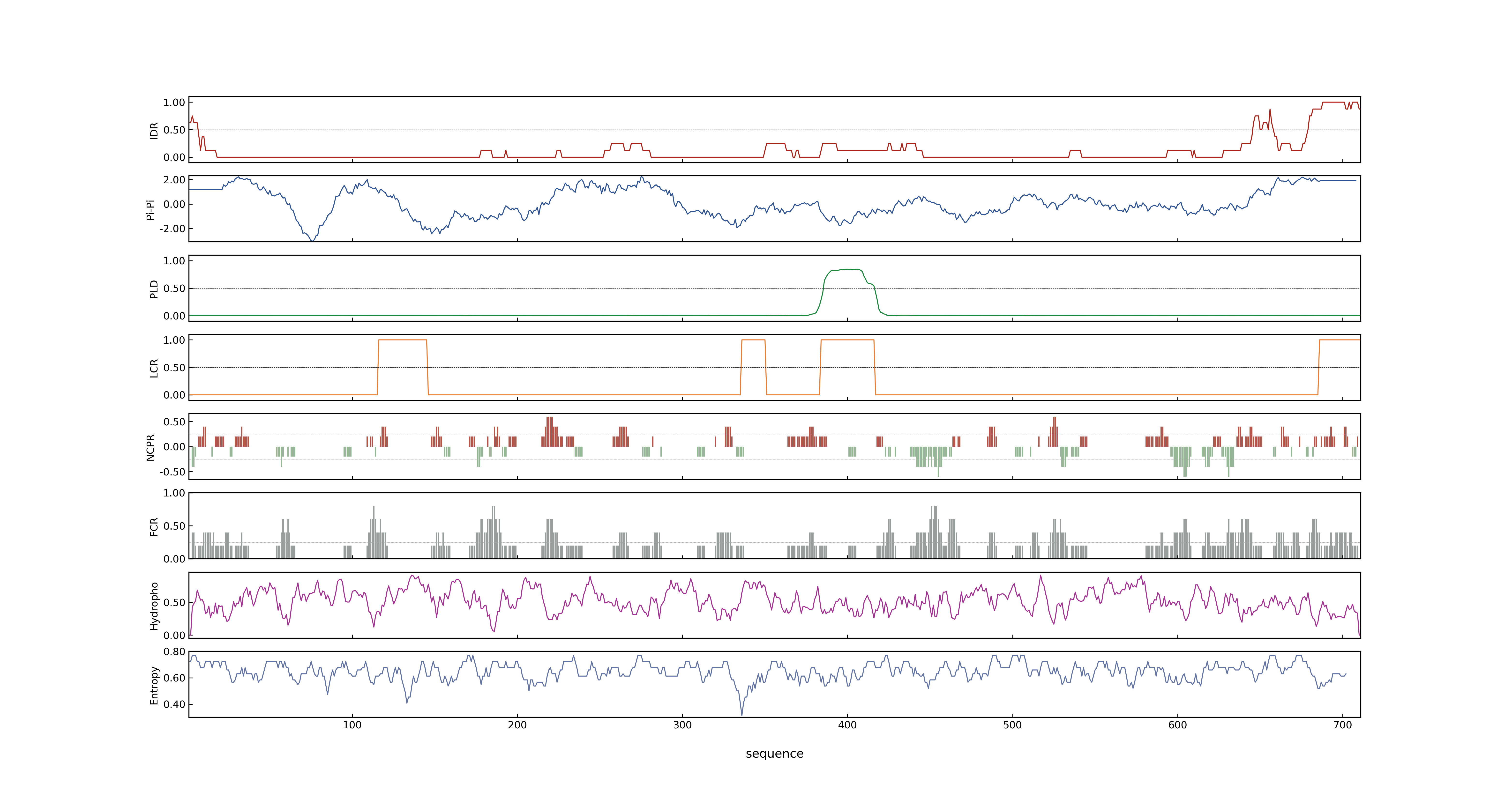Viewport: 1512px width, 806px height.
Task: Click the x-axis tick label 400
Action: coord(847,725)
